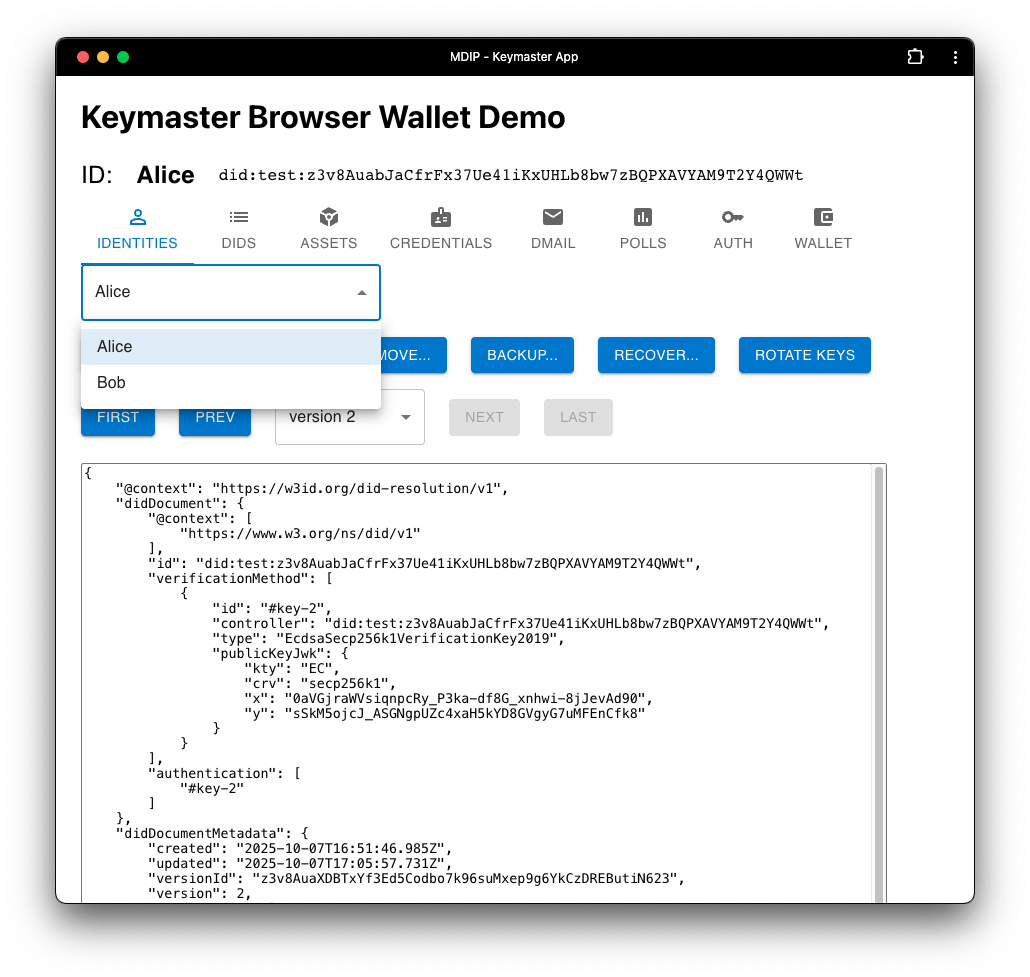This screenshot has width=1030, height=977.
Task: Click the DMail envelope icon
Action: click(553, 217)
